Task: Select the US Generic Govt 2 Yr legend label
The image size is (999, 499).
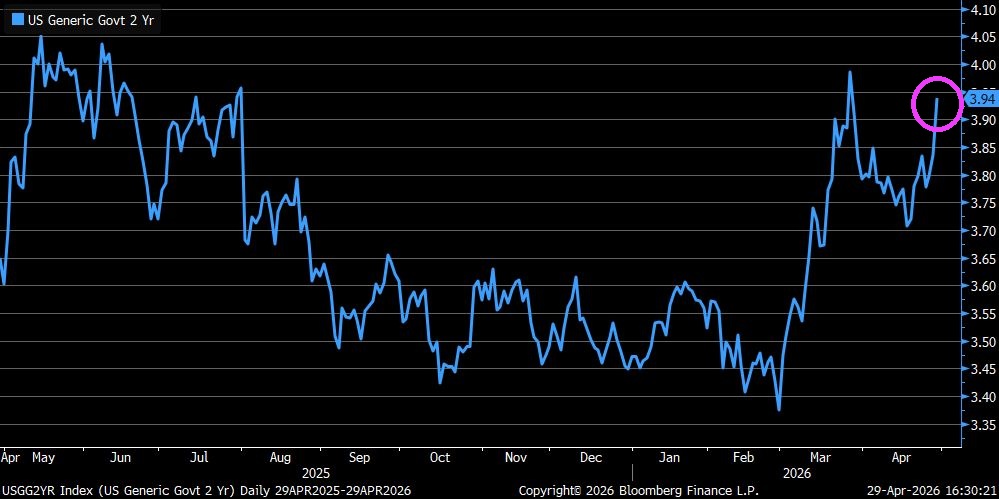Action: (x=83, y=18)
